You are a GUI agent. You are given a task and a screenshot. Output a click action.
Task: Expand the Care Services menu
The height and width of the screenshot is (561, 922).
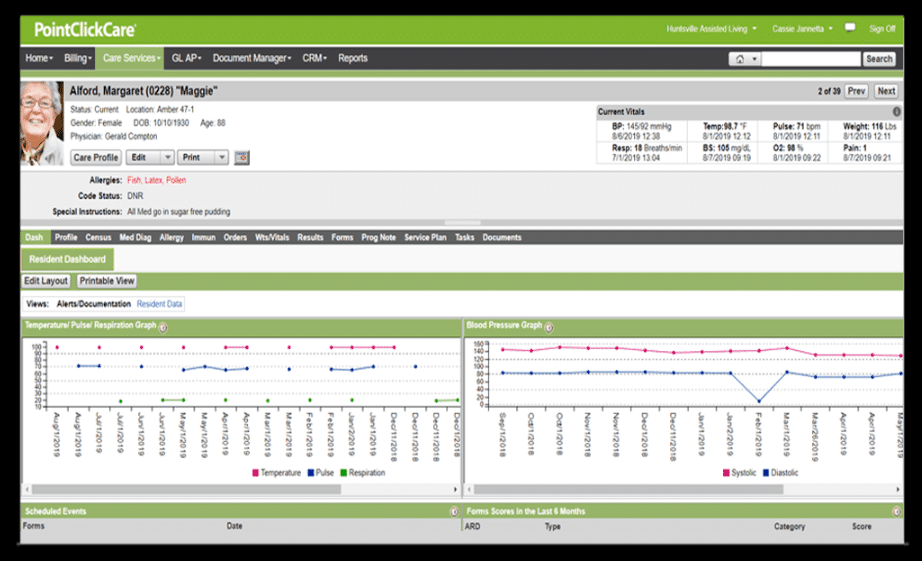click(131, 58)
